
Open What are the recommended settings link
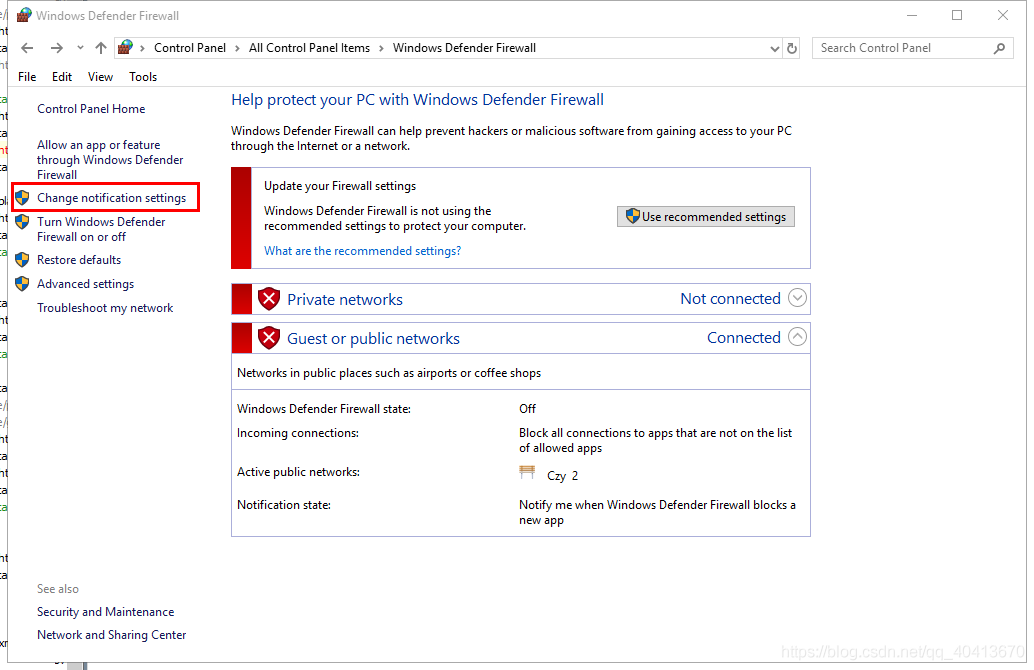point(362,251)
